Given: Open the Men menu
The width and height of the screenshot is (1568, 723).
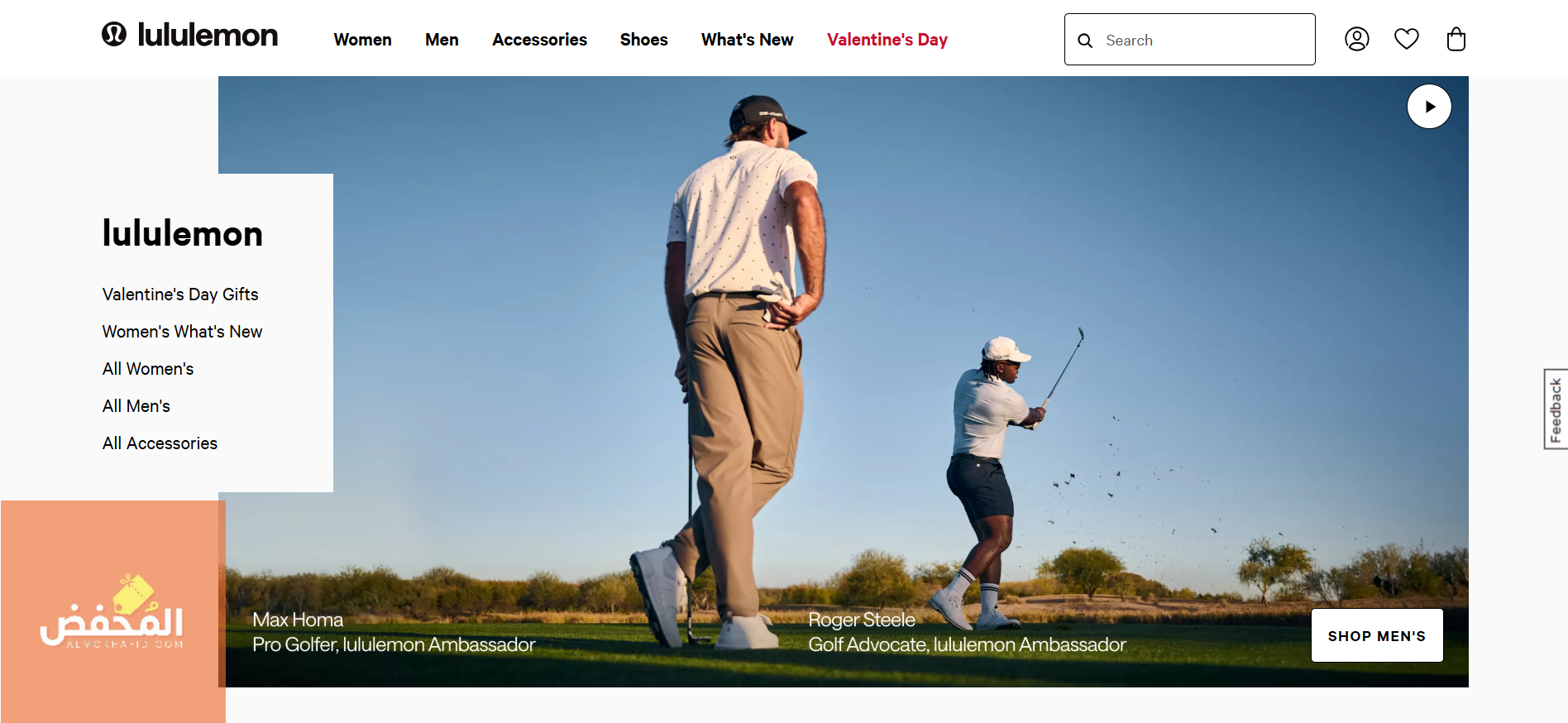Looking at the screenshot, I should (442, 40).
